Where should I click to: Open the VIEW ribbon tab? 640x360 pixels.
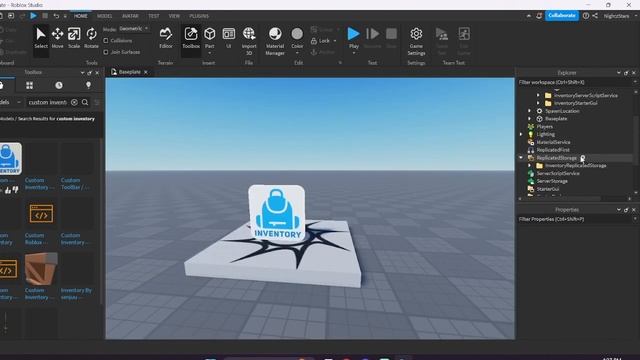[x=174, y=16]
